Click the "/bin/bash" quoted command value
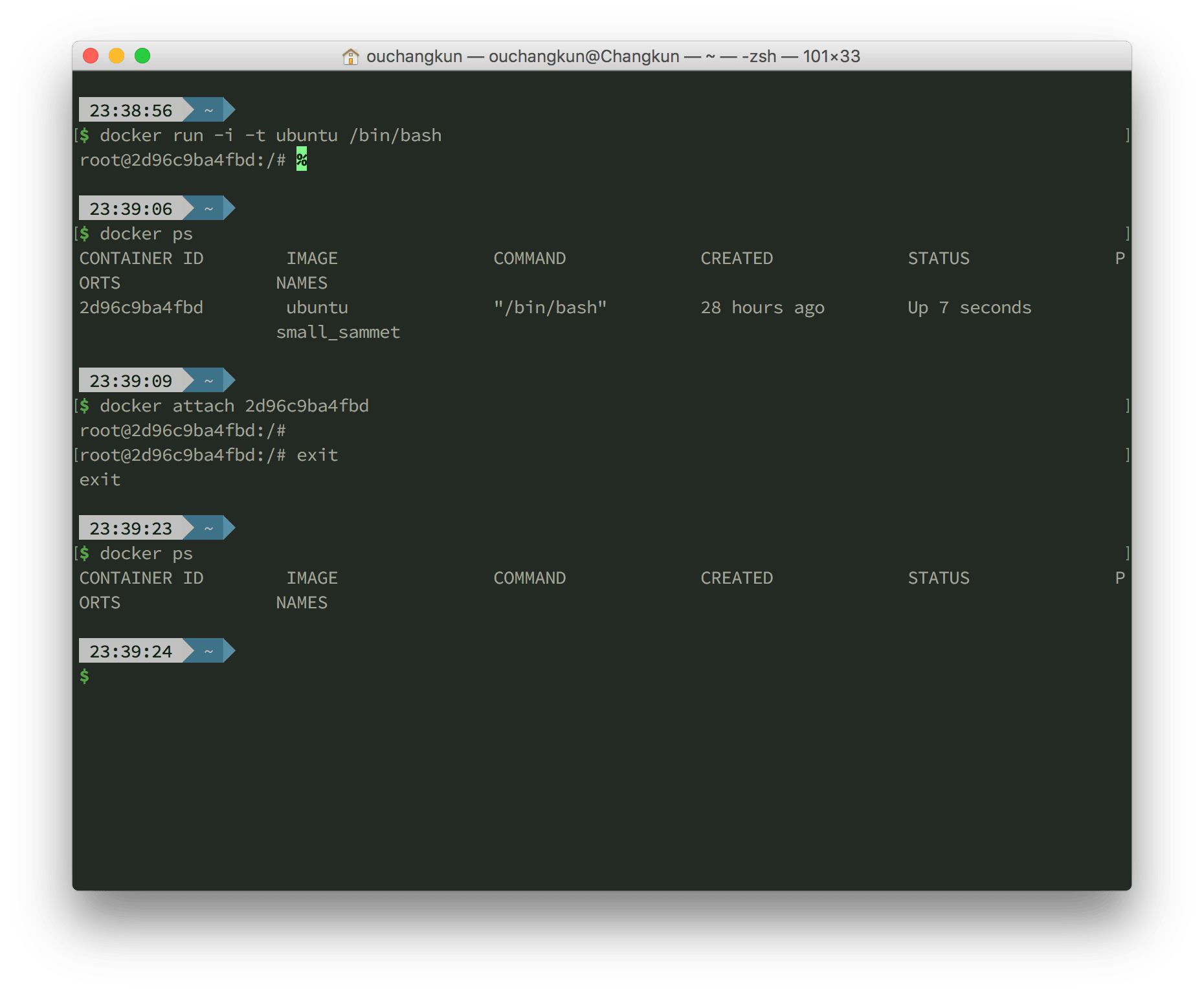Image resolution: width=1204 pixels, height=994 pixels. 550,307
